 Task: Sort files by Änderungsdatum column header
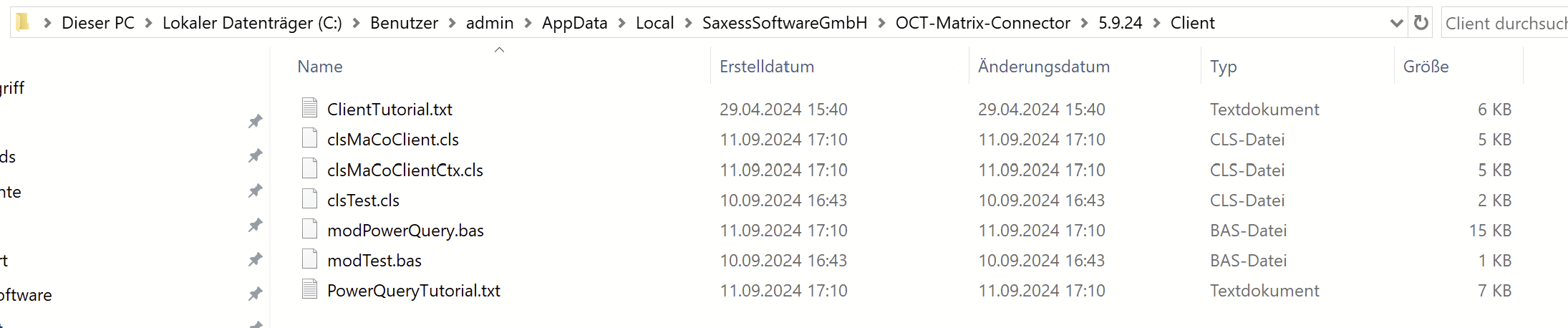1043,67
